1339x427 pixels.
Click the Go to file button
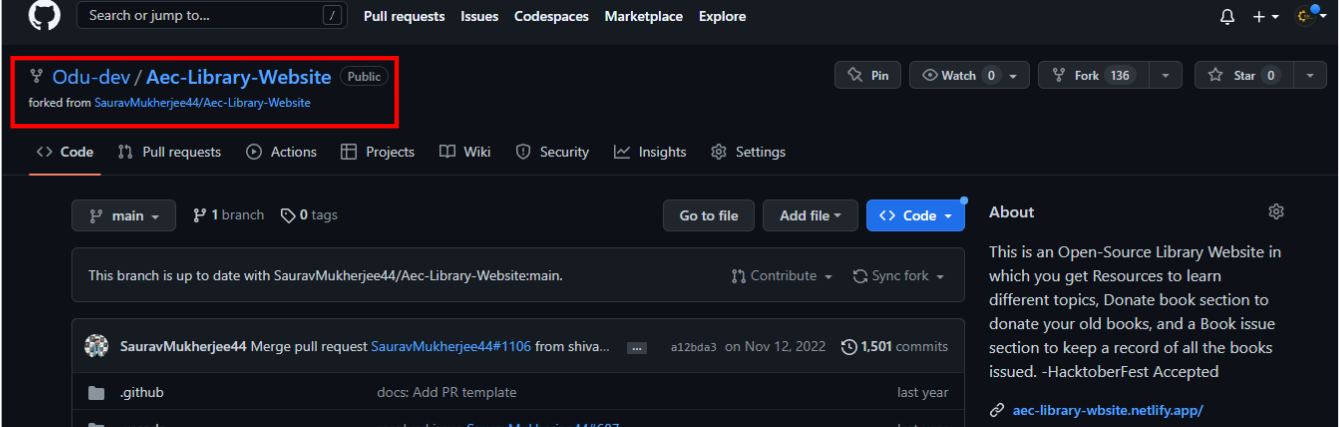(x=709, y=215)
